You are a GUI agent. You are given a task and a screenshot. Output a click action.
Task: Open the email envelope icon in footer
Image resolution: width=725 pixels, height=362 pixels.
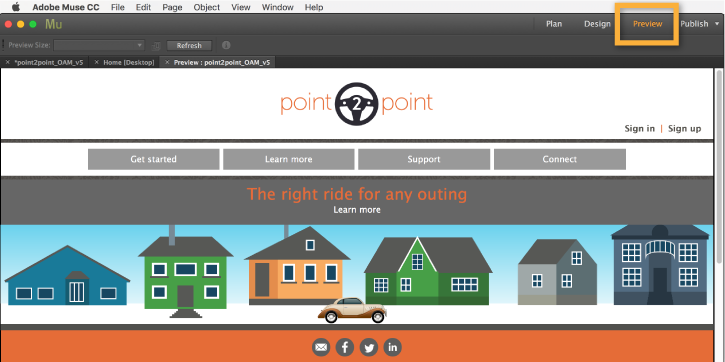tap(321, 347)
